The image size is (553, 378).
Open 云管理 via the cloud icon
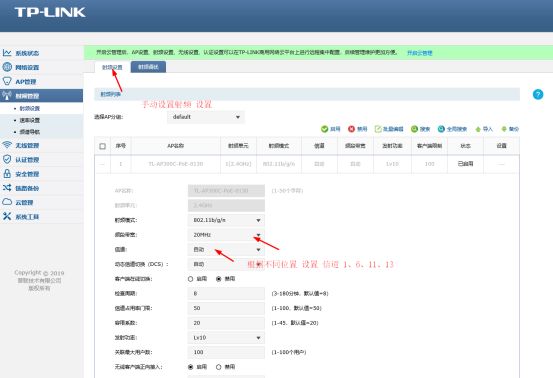point(7,202)
